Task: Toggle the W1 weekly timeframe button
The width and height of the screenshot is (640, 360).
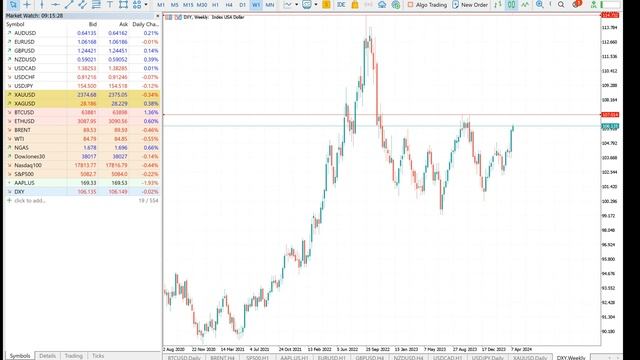Action: click(256, 5)
